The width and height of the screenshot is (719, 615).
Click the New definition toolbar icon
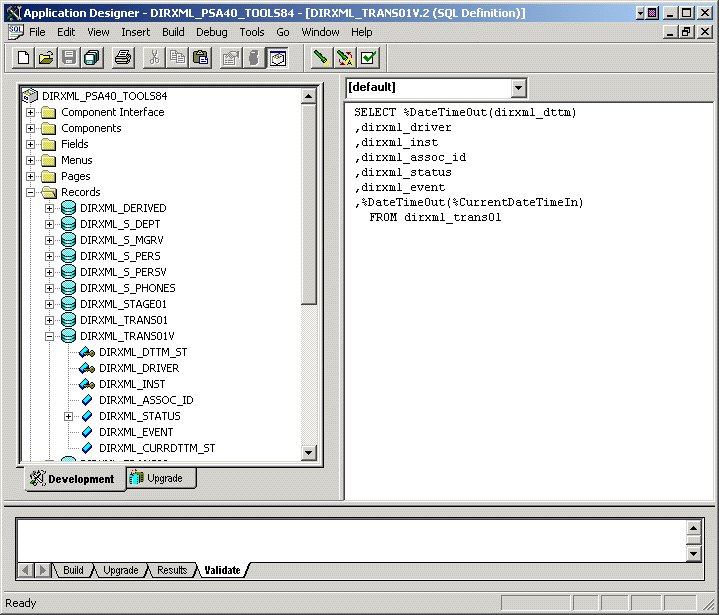coord(23,58)
